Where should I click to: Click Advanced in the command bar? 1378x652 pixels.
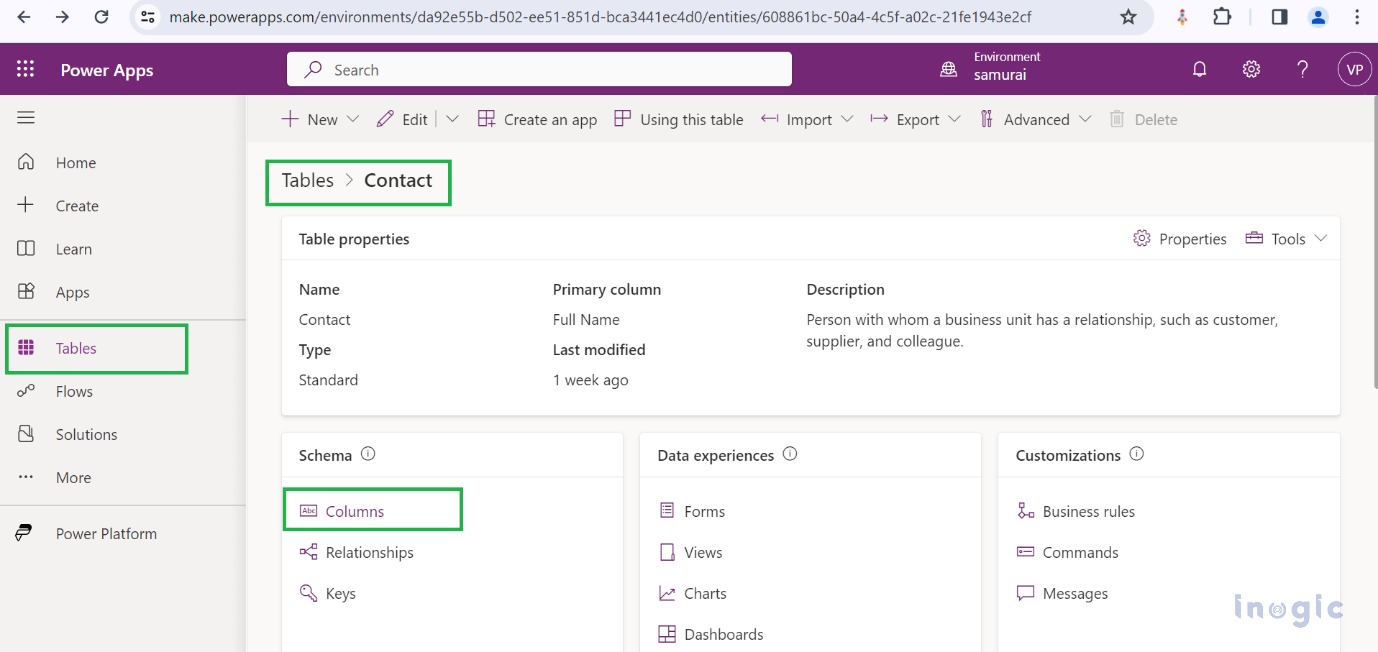pos(1024,119)
